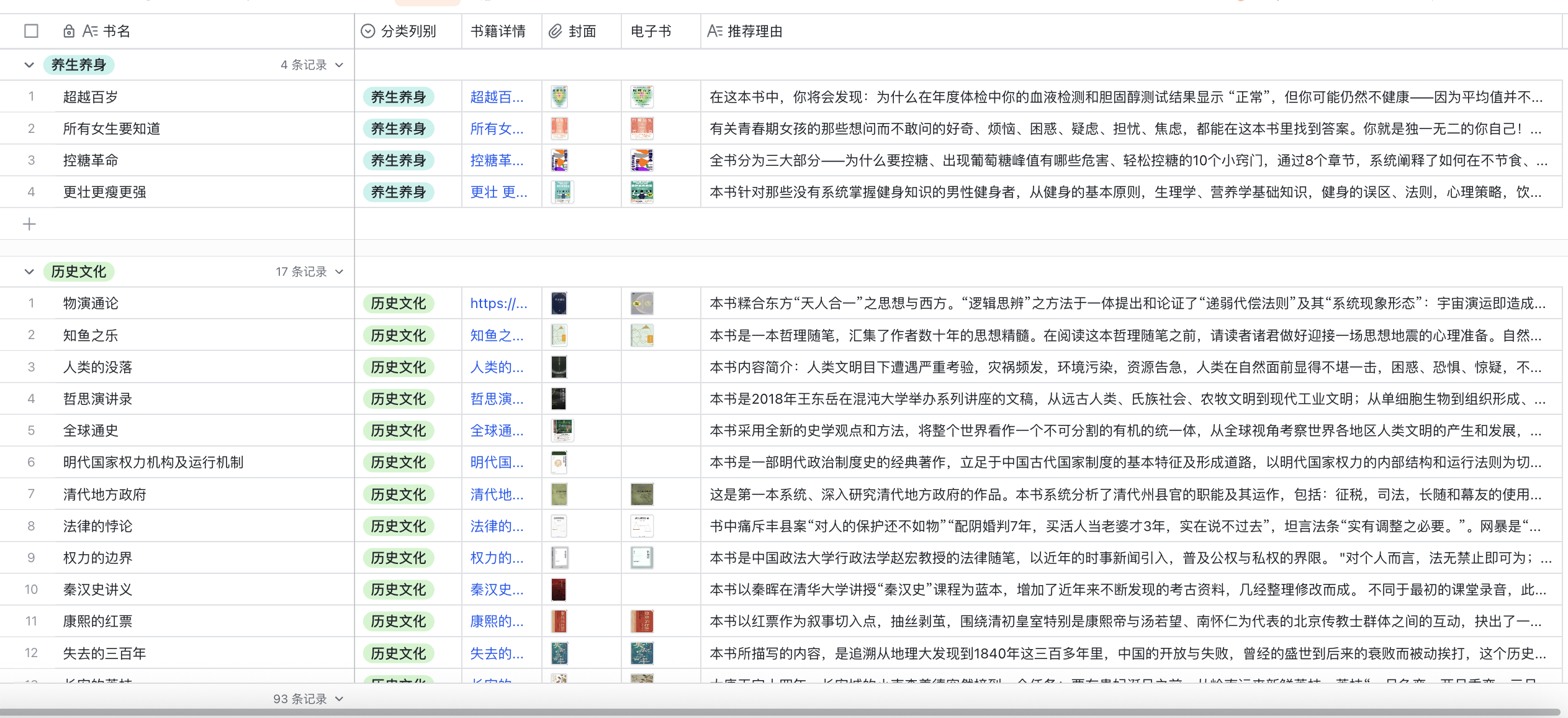The height and width of the screenshot is (718, 1568).
Task: Collapse the 养生养身 group
Action: tap(29, 65)
